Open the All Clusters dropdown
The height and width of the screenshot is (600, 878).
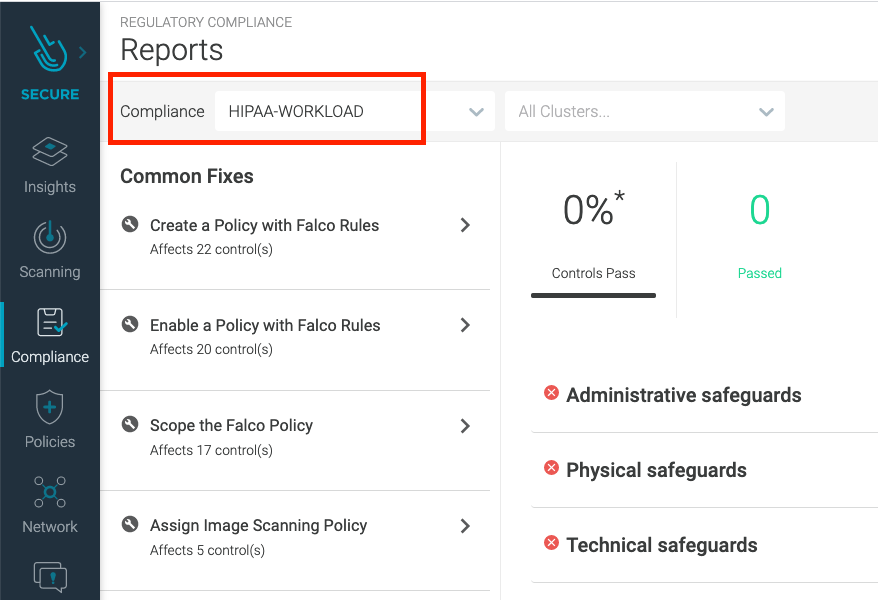644,111
